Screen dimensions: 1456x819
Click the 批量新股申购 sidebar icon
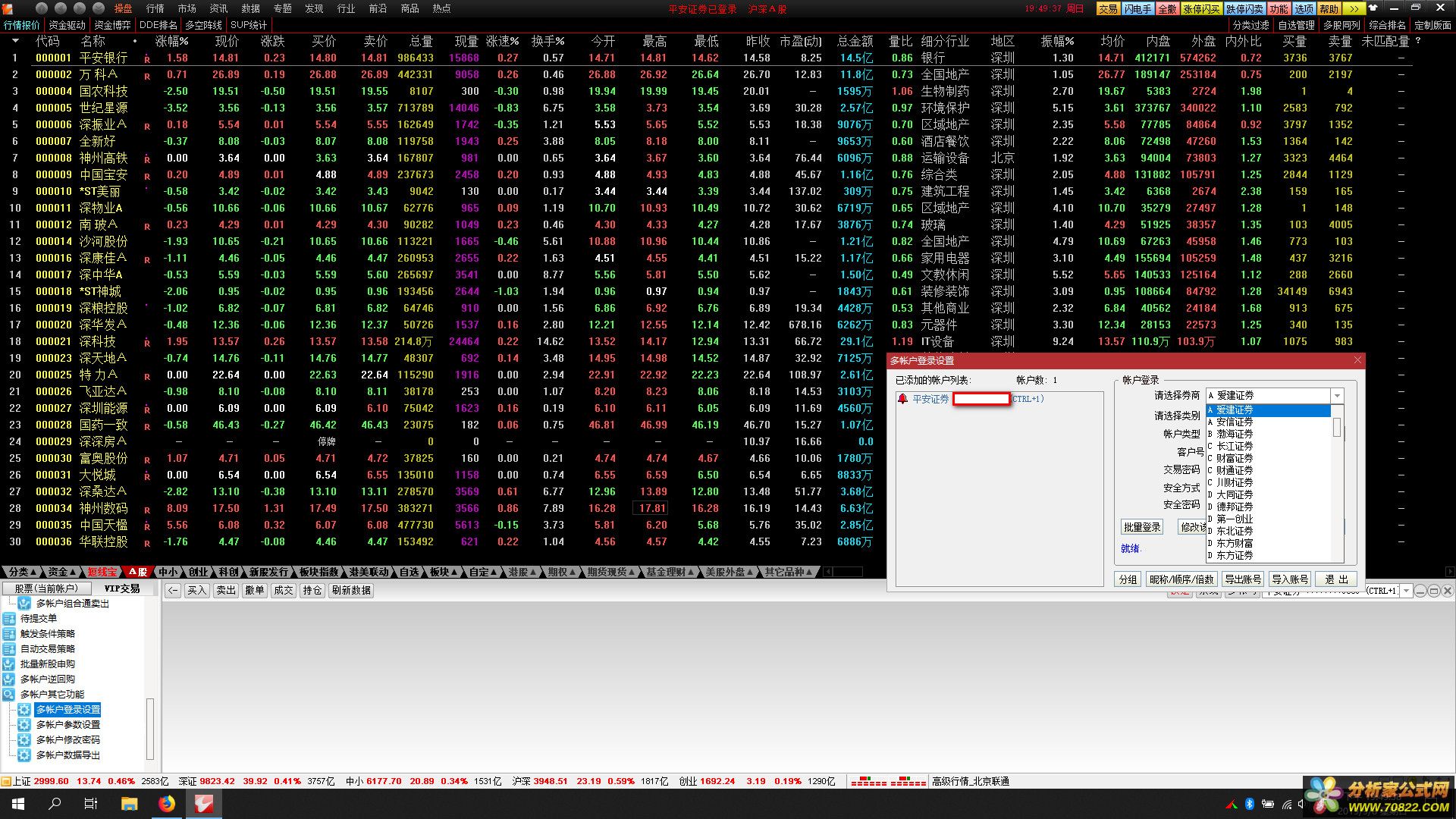(9, 664)
